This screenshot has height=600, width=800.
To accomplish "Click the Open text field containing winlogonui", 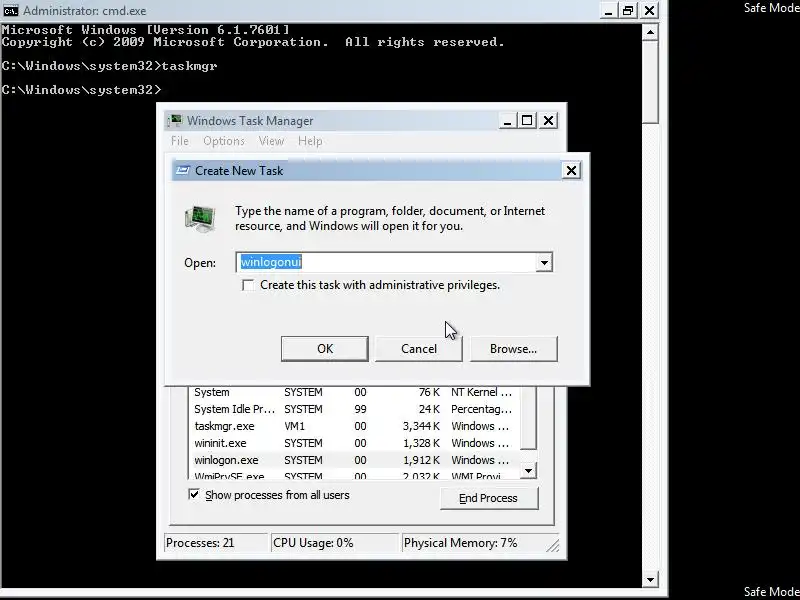I will [386, 262].
